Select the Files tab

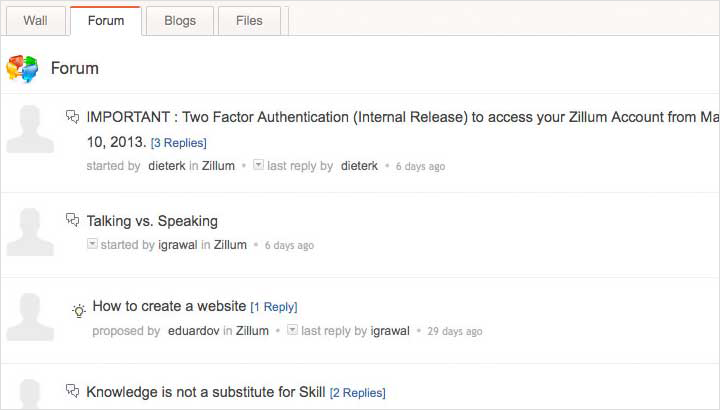click(249, 20)
